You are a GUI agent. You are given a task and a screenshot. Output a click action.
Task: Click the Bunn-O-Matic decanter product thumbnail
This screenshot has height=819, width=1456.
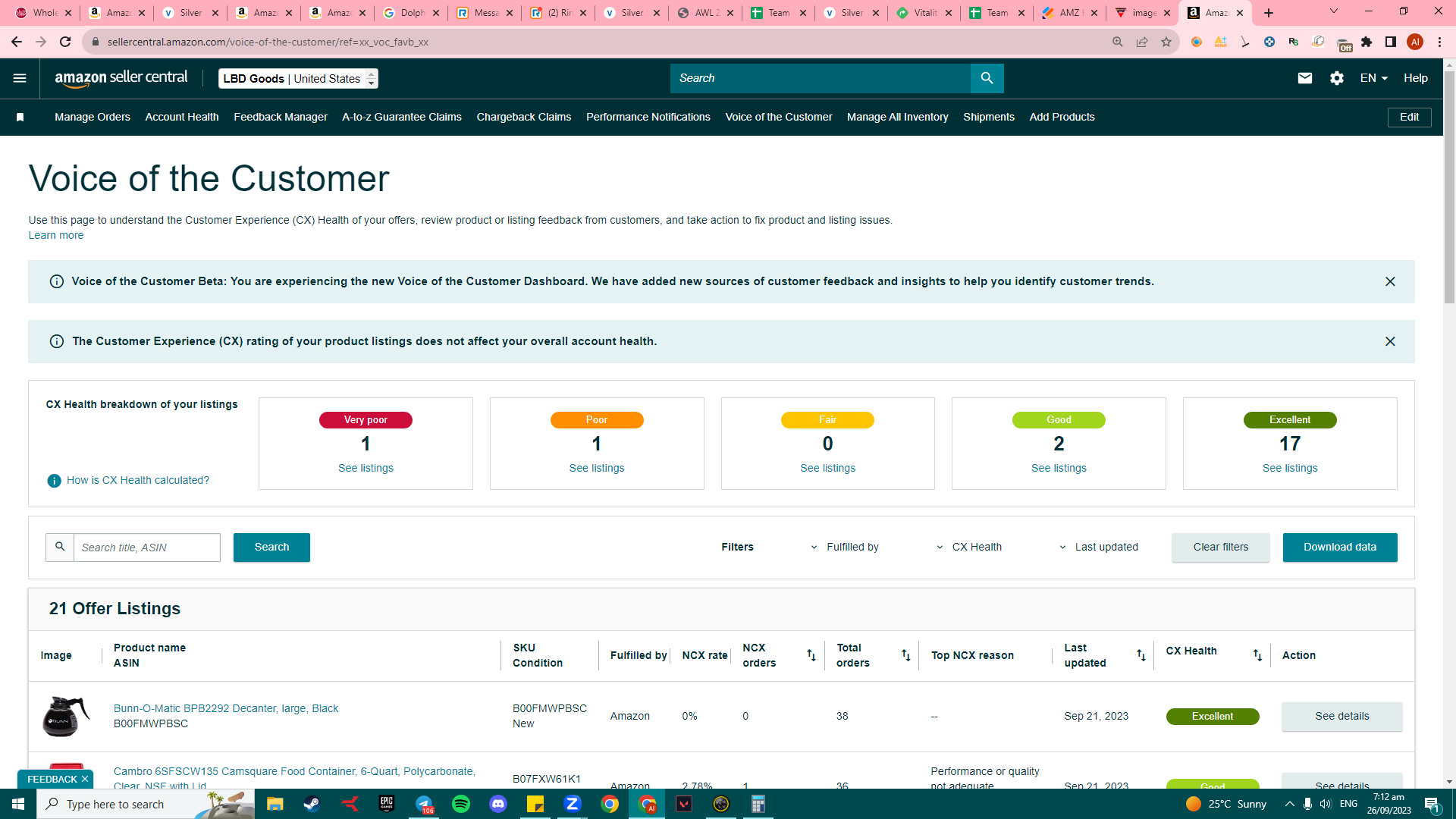pyautogui.click(x=65, y=717)
